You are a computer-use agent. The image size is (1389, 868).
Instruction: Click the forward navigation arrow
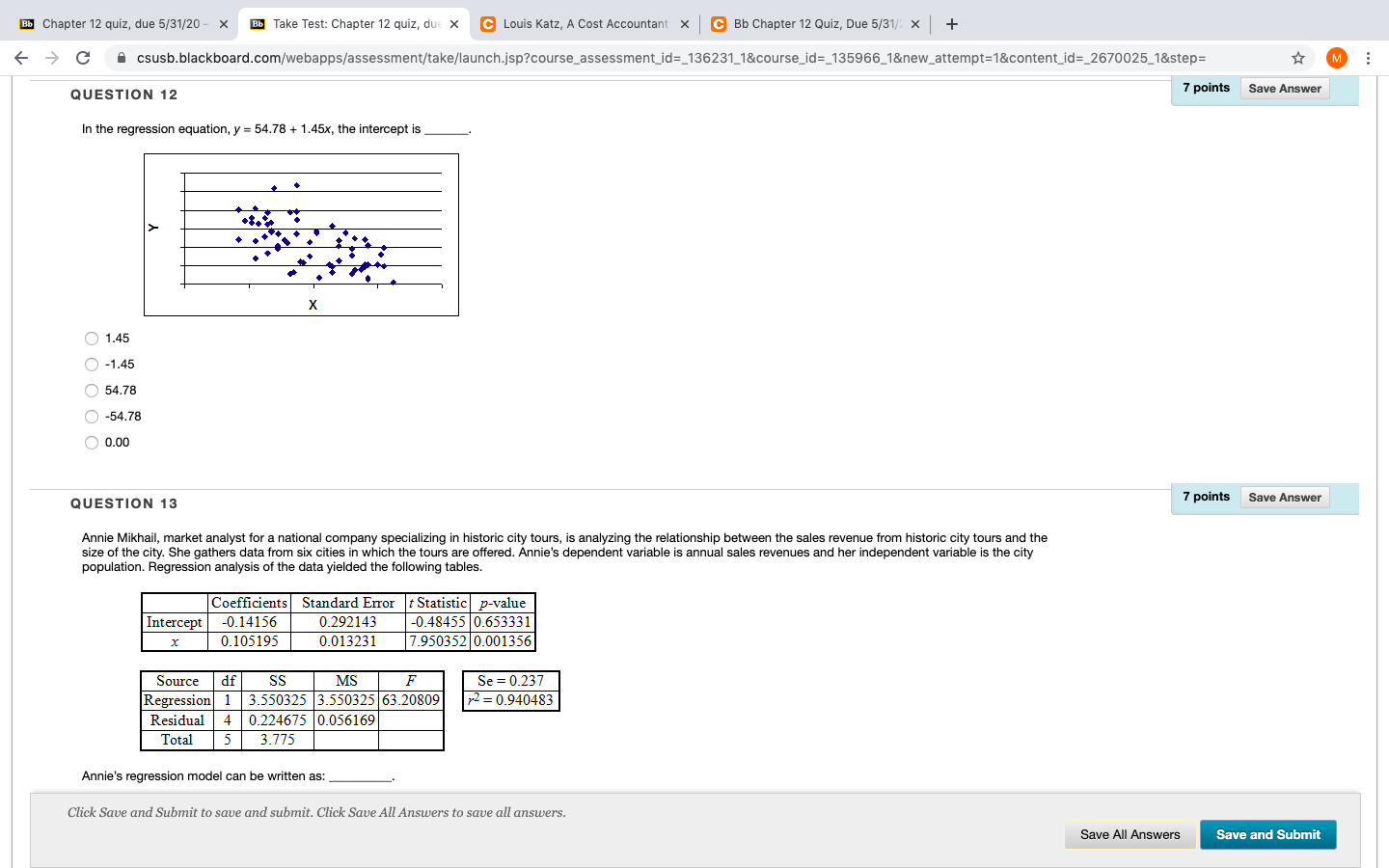tap(52, 57)
